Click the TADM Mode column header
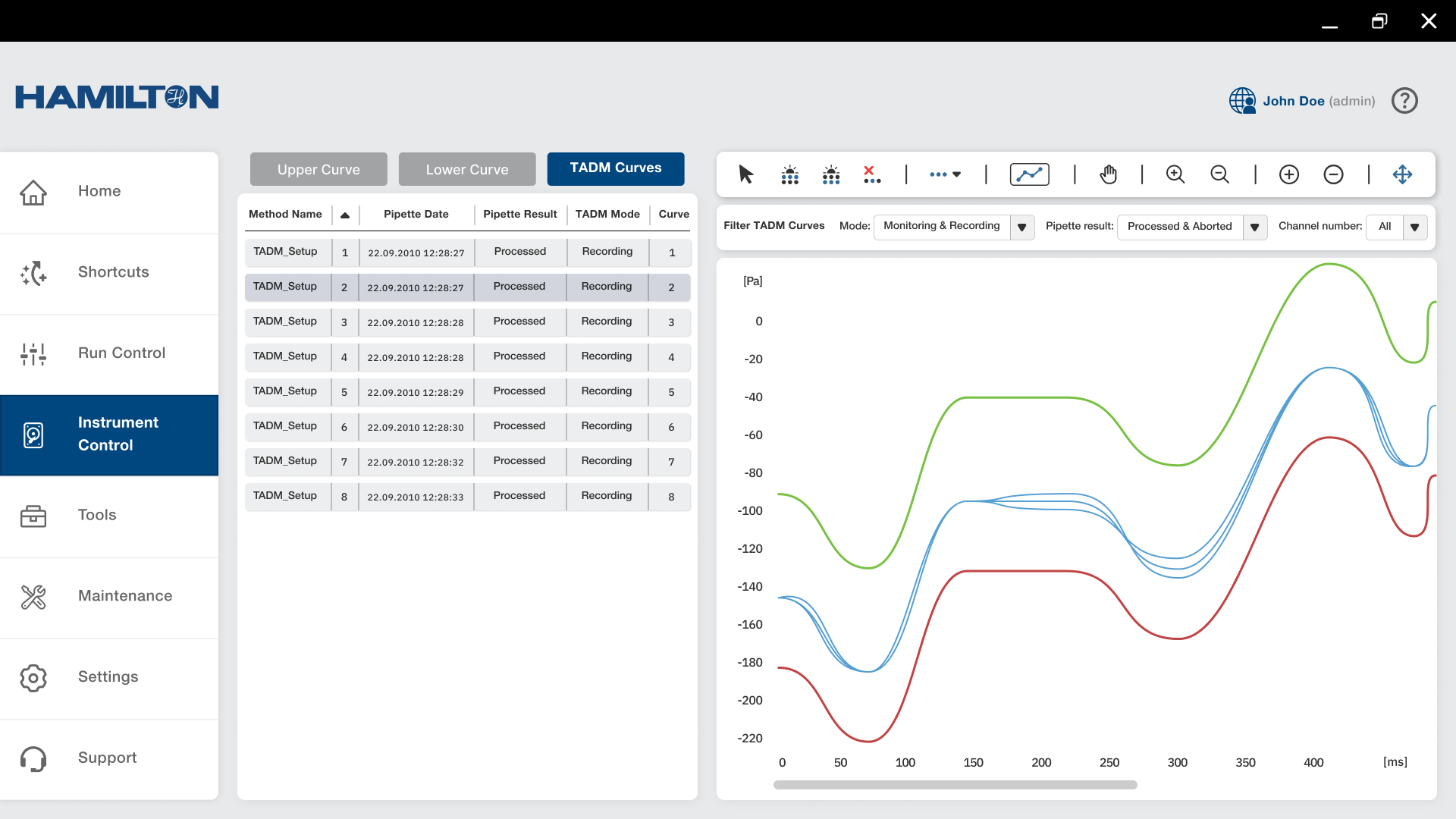Image resolution: width=1456 pixels, height=819 pixels. 607,215
